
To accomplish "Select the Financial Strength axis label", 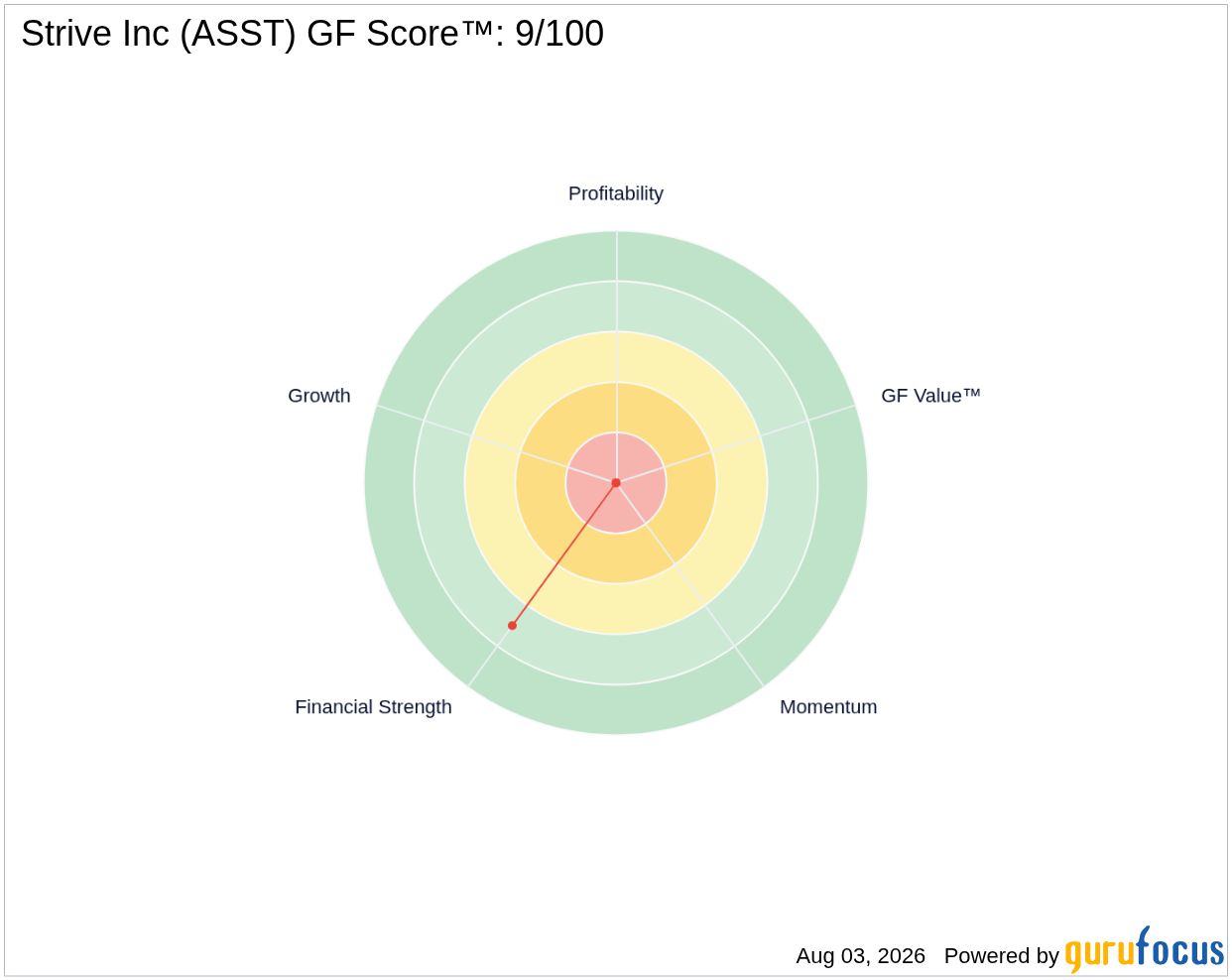I will [373, 707].
